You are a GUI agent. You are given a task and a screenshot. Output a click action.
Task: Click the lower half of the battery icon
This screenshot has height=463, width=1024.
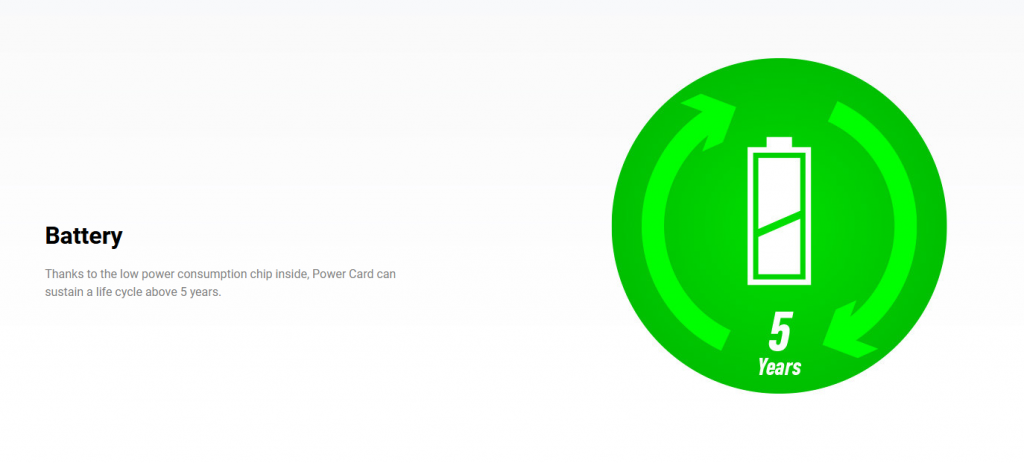click(779, 255)
